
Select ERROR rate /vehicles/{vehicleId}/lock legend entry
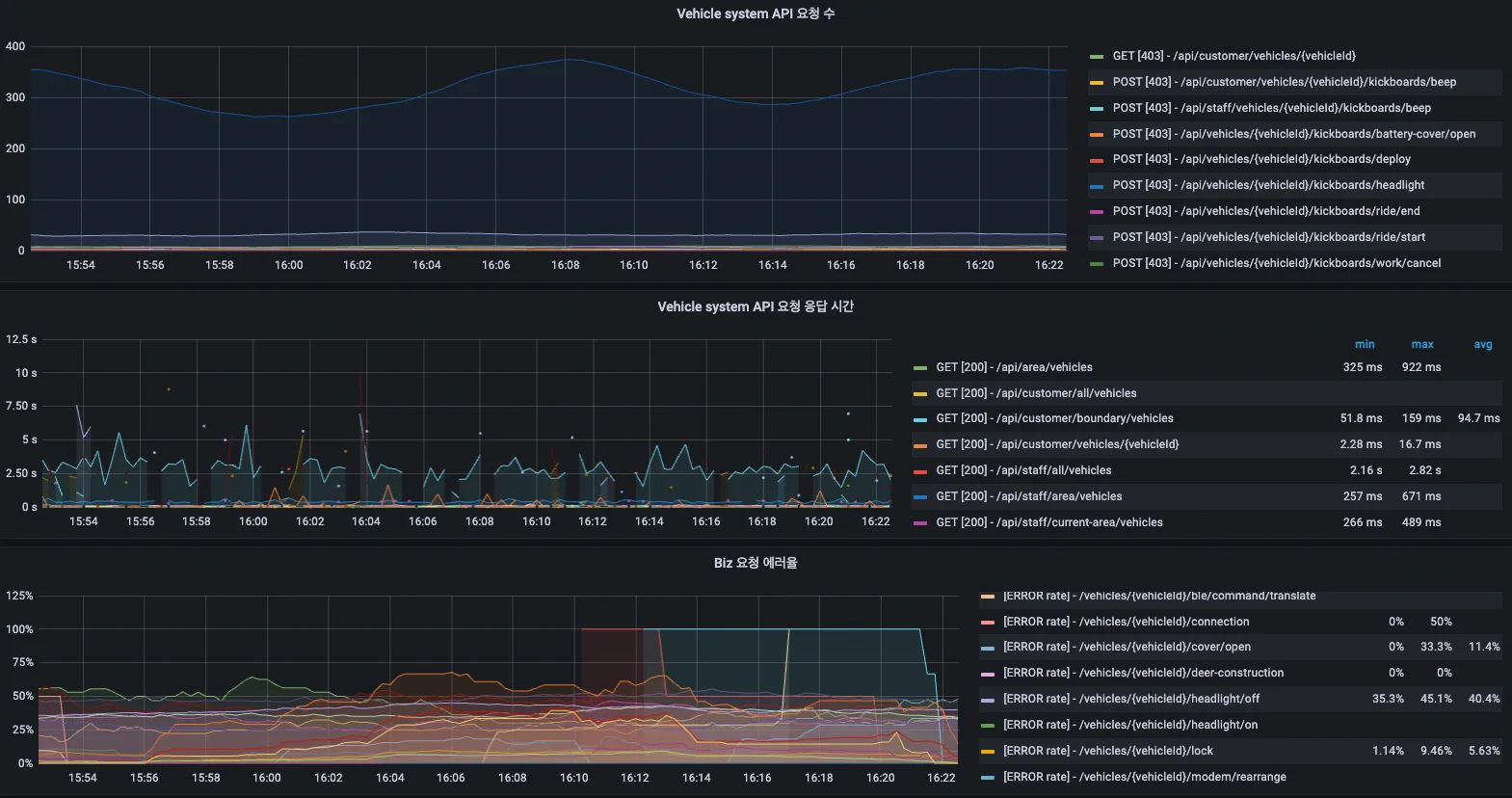pos(1107,751)
